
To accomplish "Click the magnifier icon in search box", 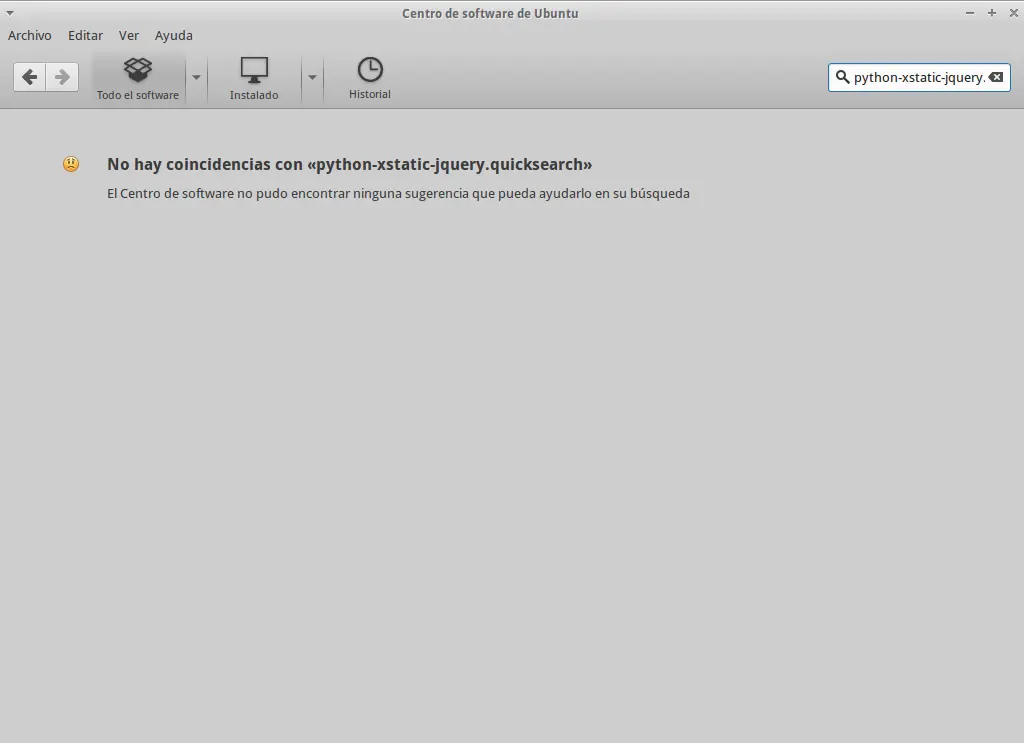I will (x=842, y=78).
